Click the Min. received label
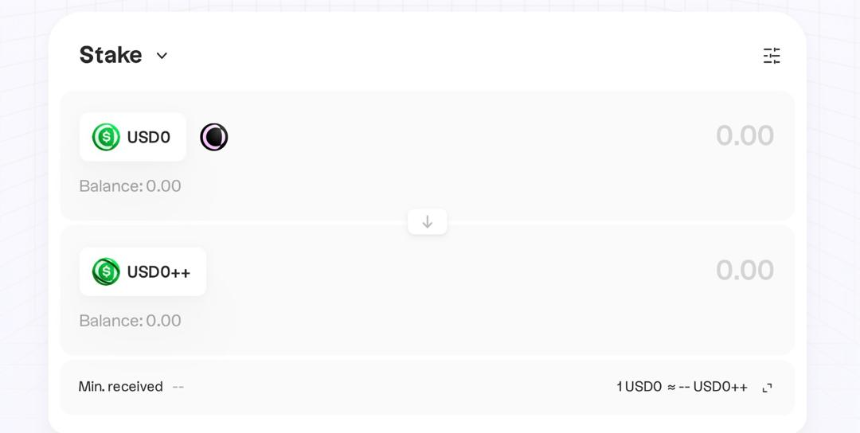 [x=121, y=387]
